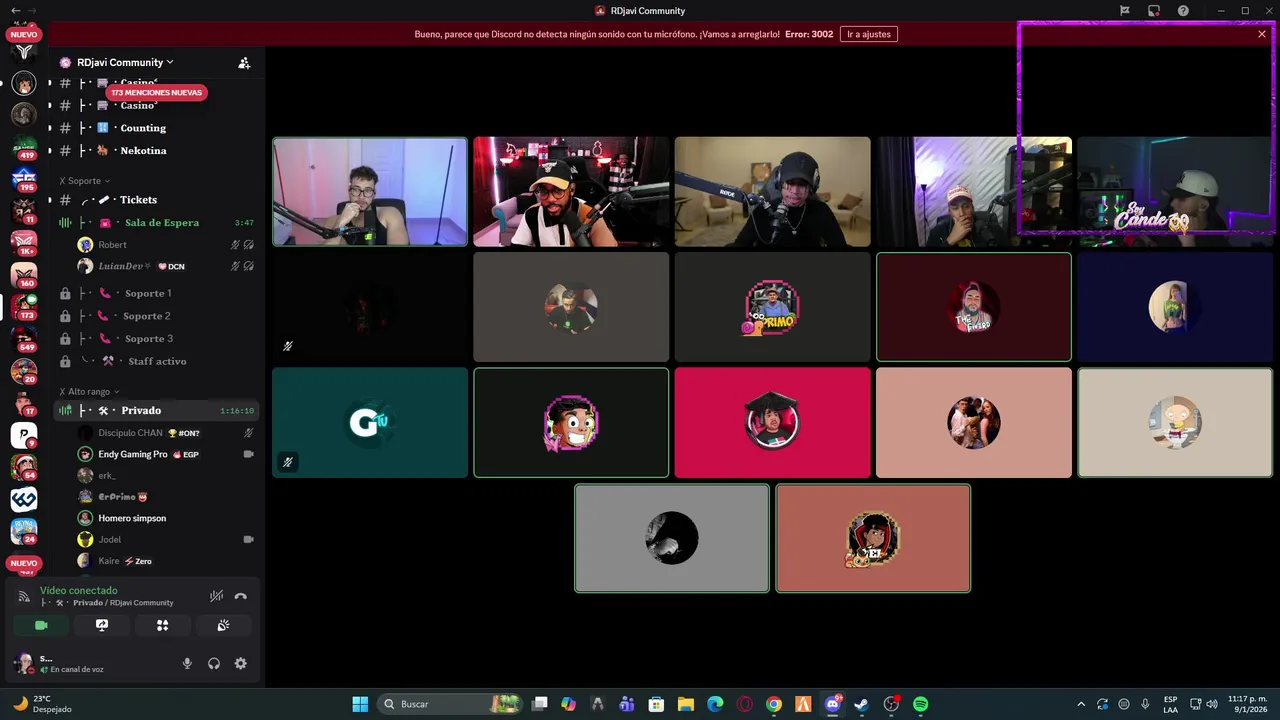Share your screen from the voice panel
1280x720 pixels.
click(x=102, y=625)
